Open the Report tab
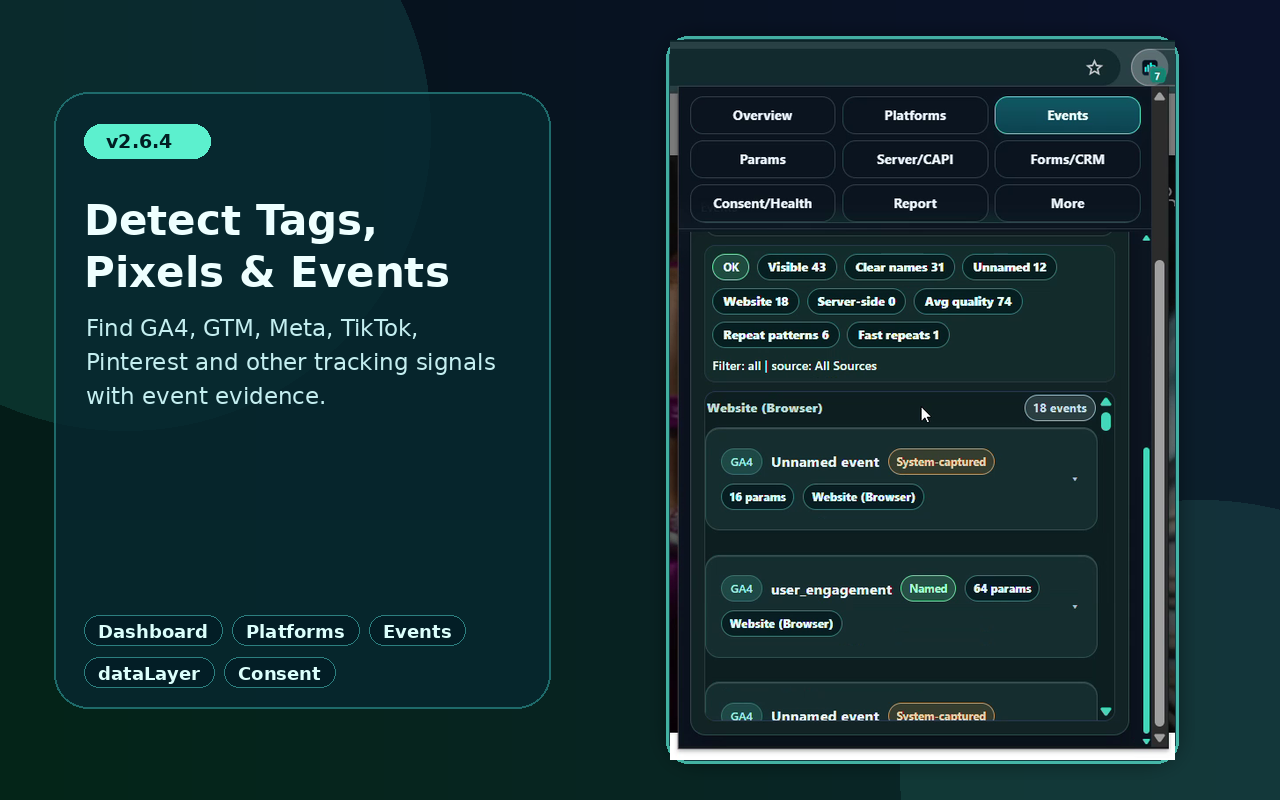 (x=915, y=203)
